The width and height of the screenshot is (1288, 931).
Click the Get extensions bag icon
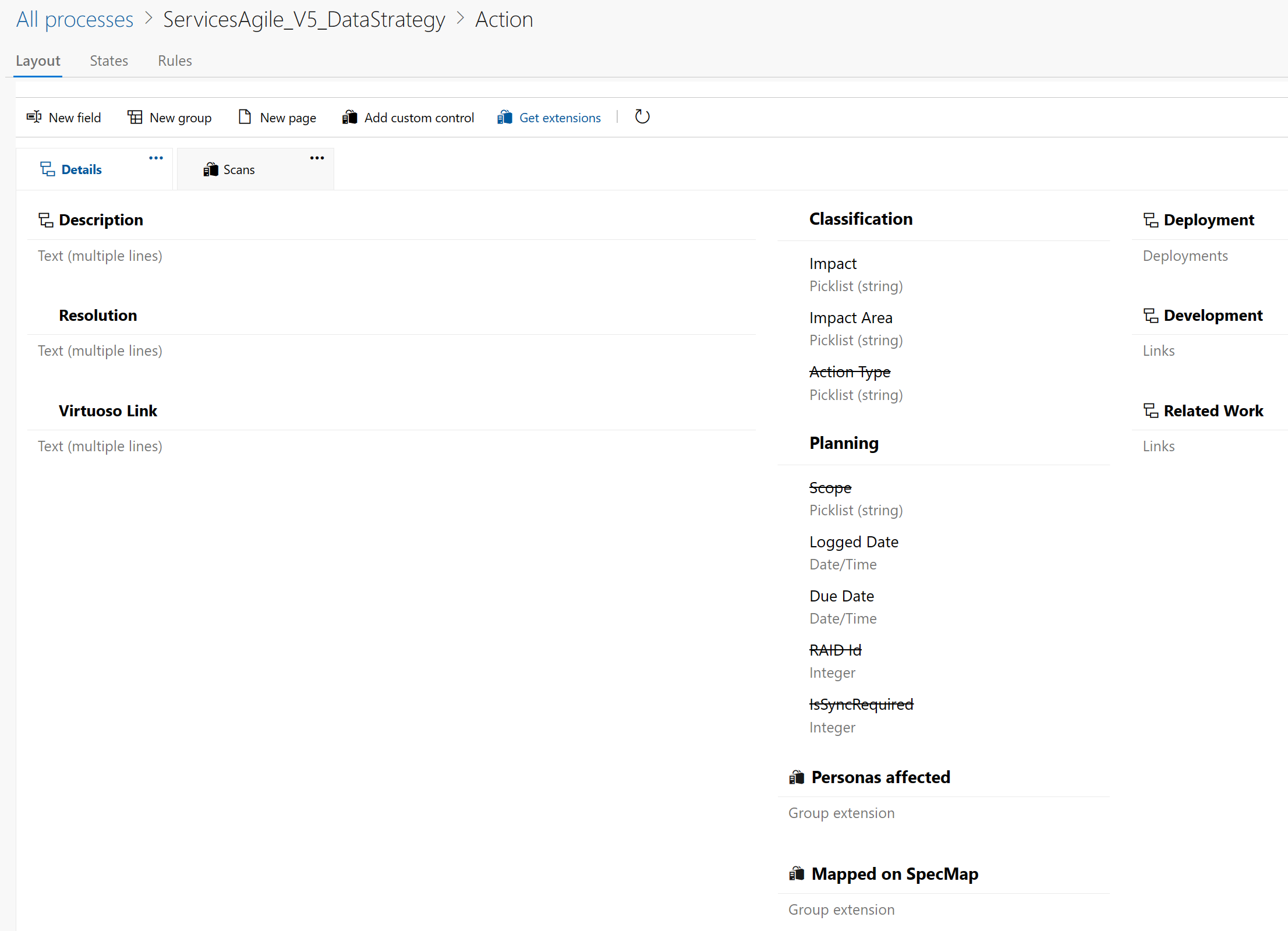(504, 117)
